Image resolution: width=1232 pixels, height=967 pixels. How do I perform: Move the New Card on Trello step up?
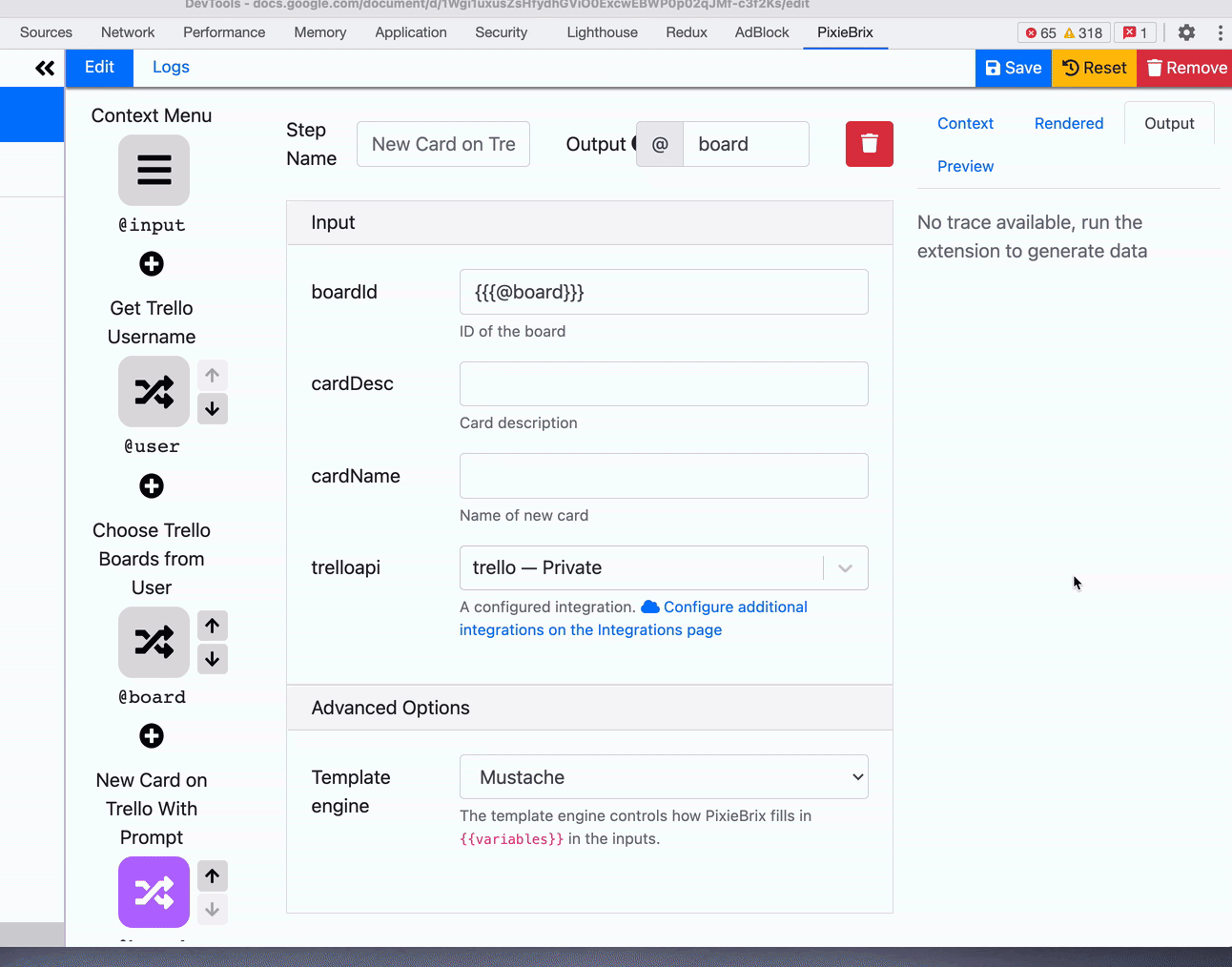[x=213, y=875]
